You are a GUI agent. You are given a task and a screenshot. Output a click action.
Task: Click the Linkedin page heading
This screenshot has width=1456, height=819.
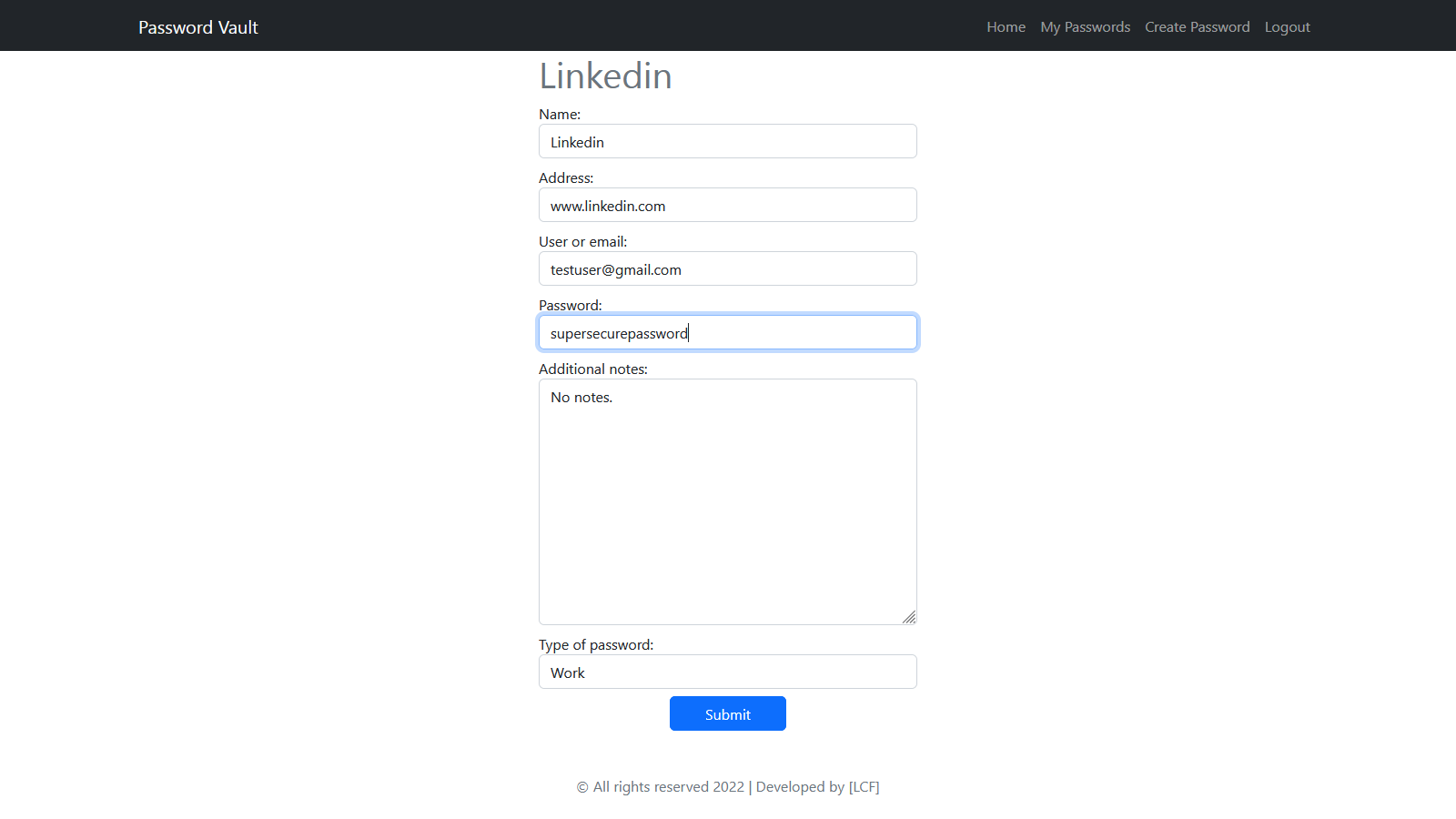(605, 76)
